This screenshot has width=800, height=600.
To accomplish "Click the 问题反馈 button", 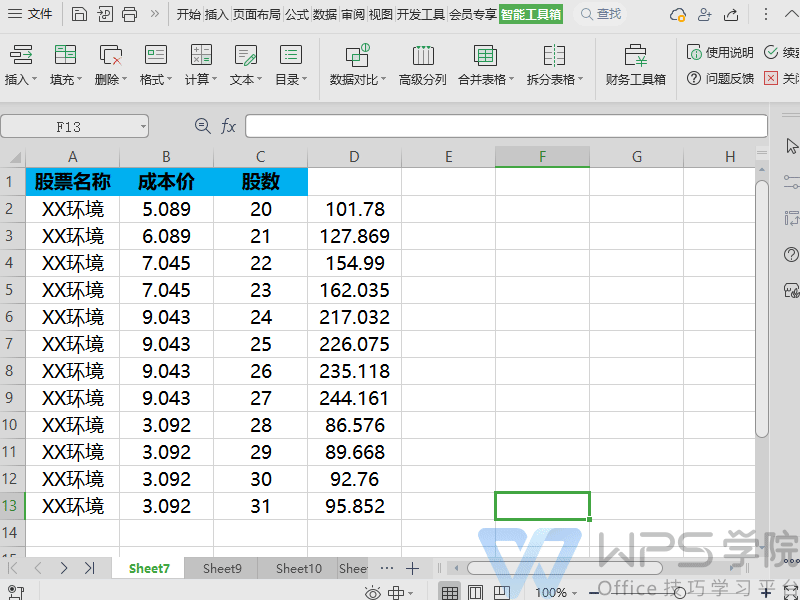I will point(720,78).
